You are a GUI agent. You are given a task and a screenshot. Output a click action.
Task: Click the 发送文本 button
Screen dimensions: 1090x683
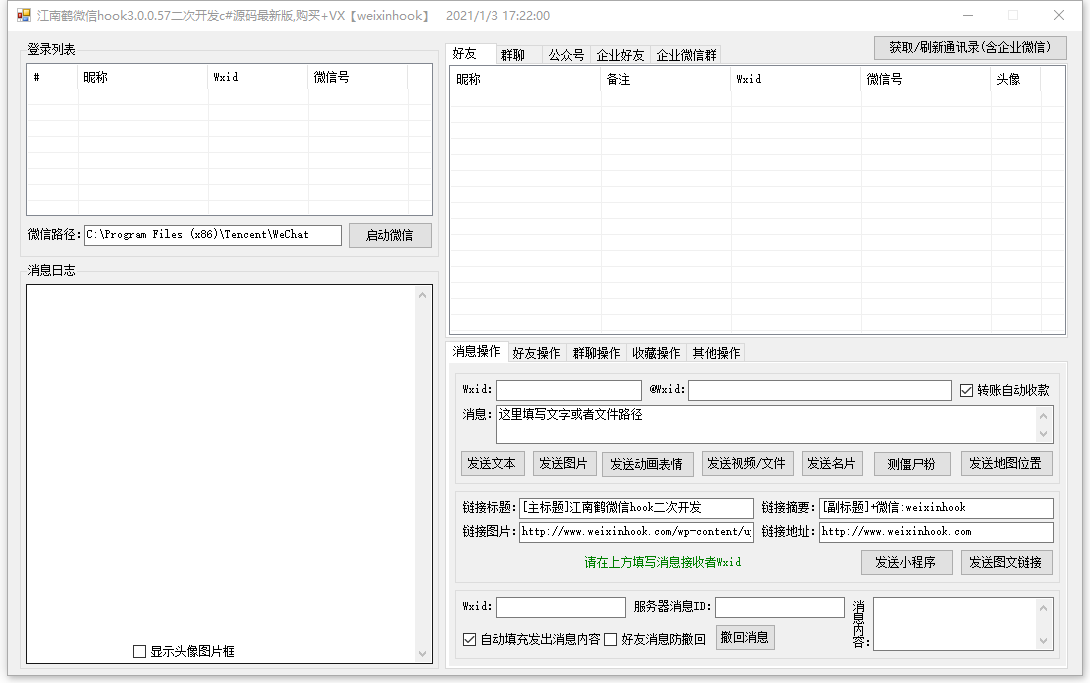point(491,463)
